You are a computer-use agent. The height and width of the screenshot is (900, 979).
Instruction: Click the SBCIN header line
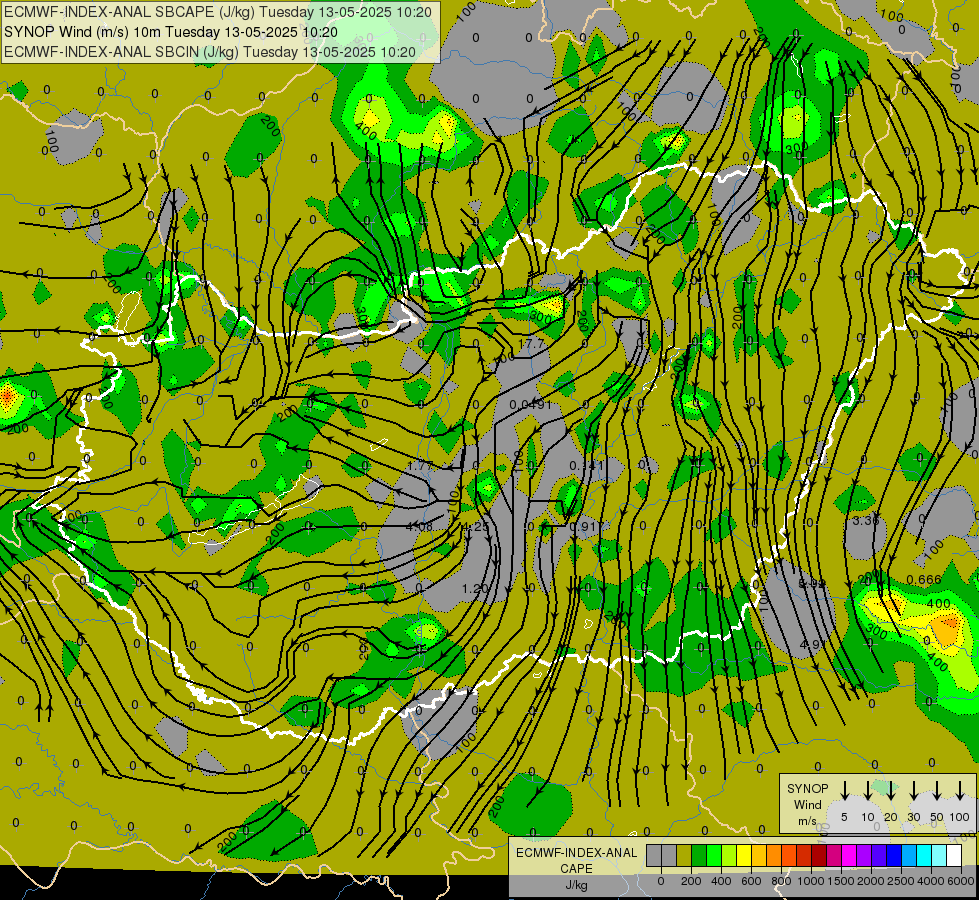(210, 52)
